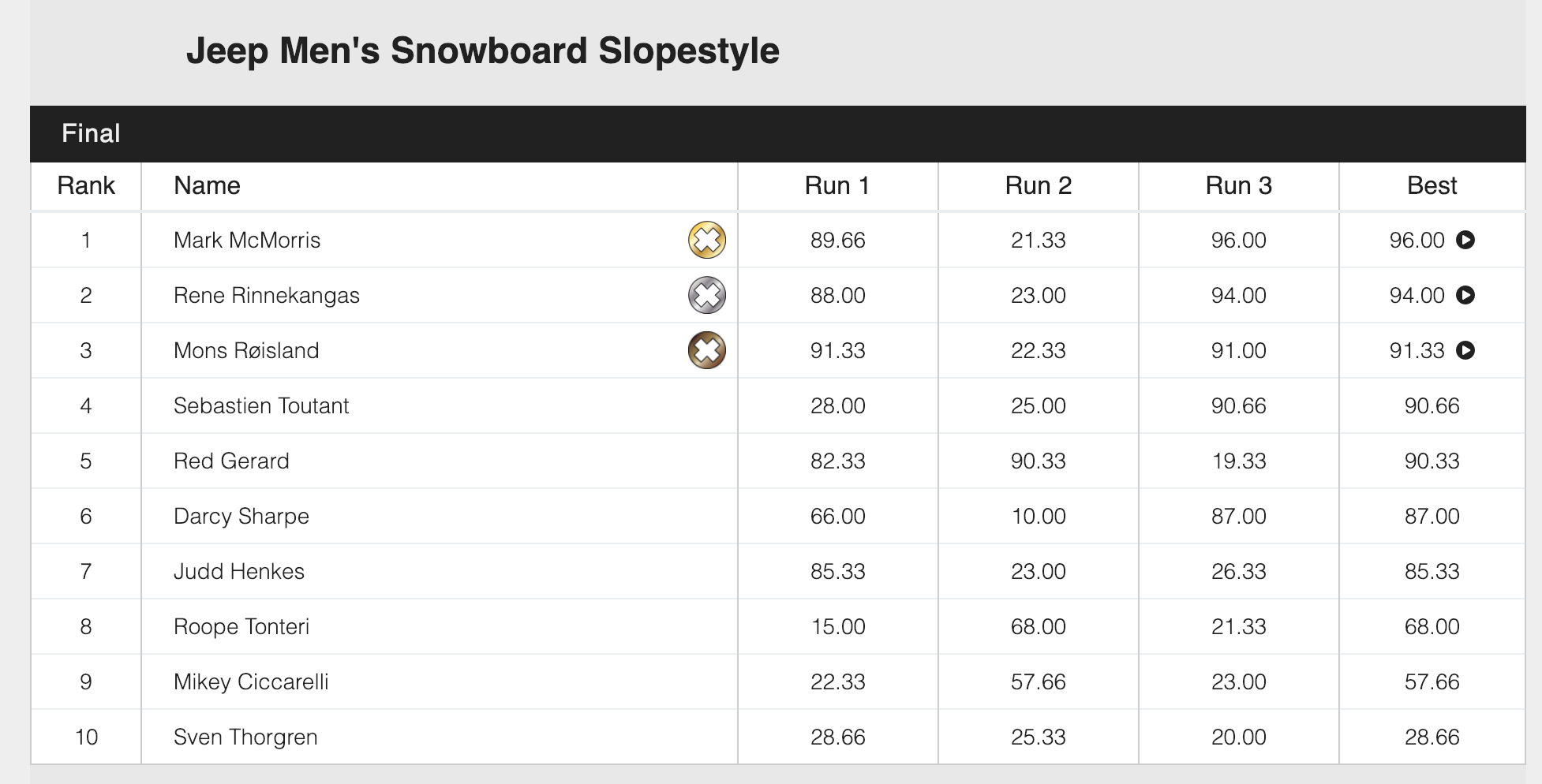Screen dimensions: 1542x784
Task: Click Roope Tonteri's name
Action: (x=241, y=626)
